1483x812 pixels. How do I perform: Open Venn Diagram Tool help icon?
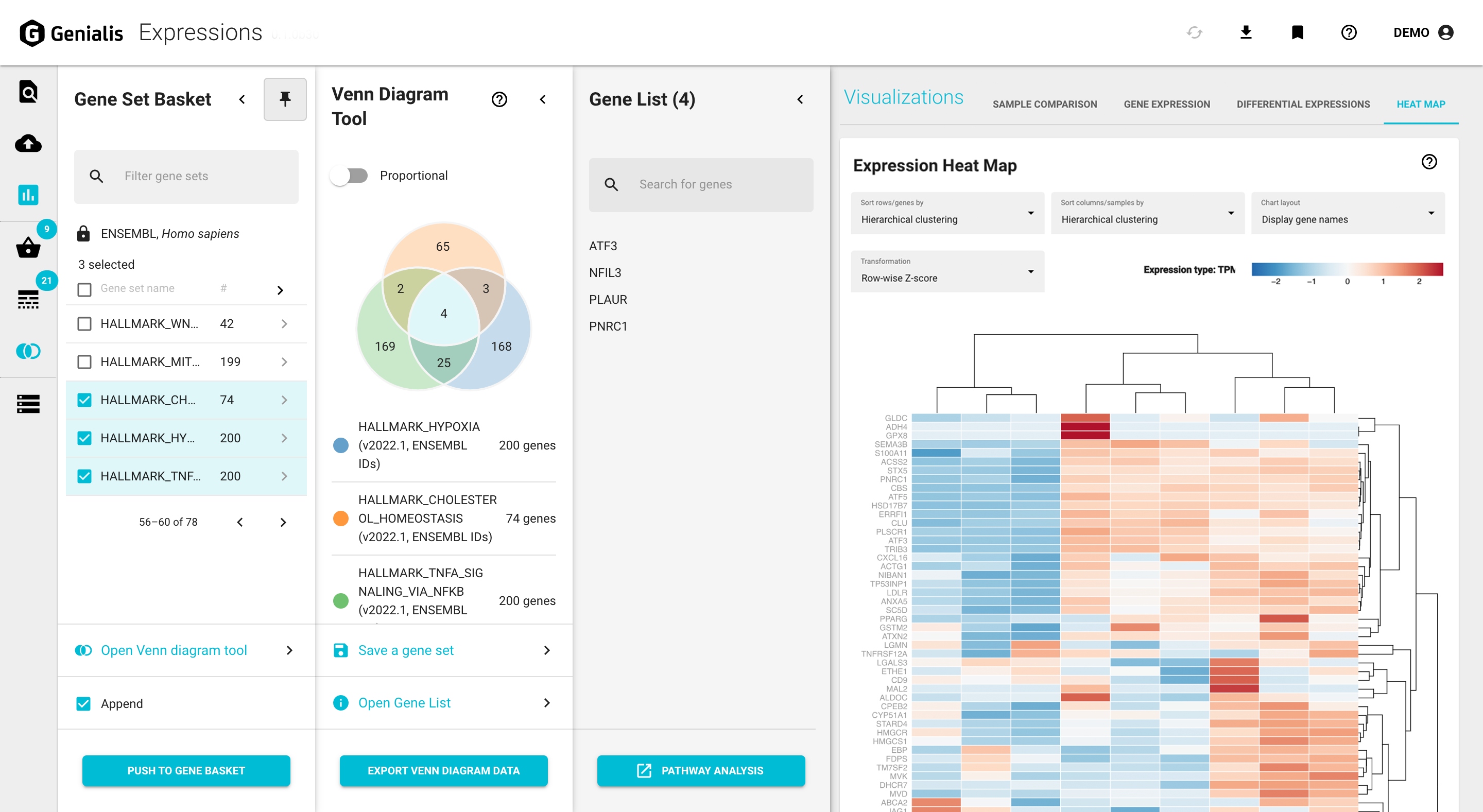(499, 99)
